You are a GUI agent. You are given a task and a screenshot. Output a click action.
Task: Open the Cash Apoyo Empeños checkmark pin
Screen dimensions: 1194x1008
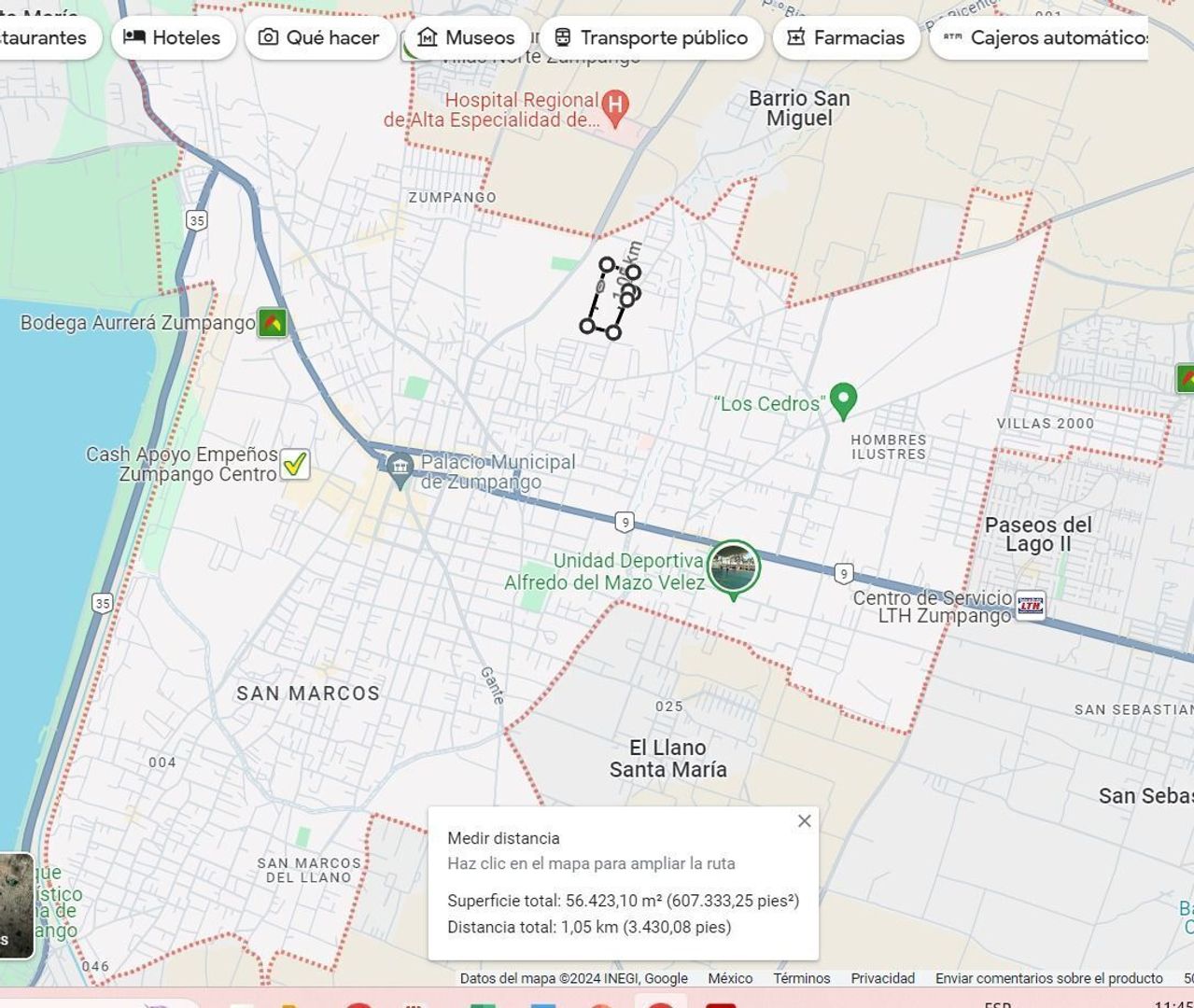coord(295,463)
